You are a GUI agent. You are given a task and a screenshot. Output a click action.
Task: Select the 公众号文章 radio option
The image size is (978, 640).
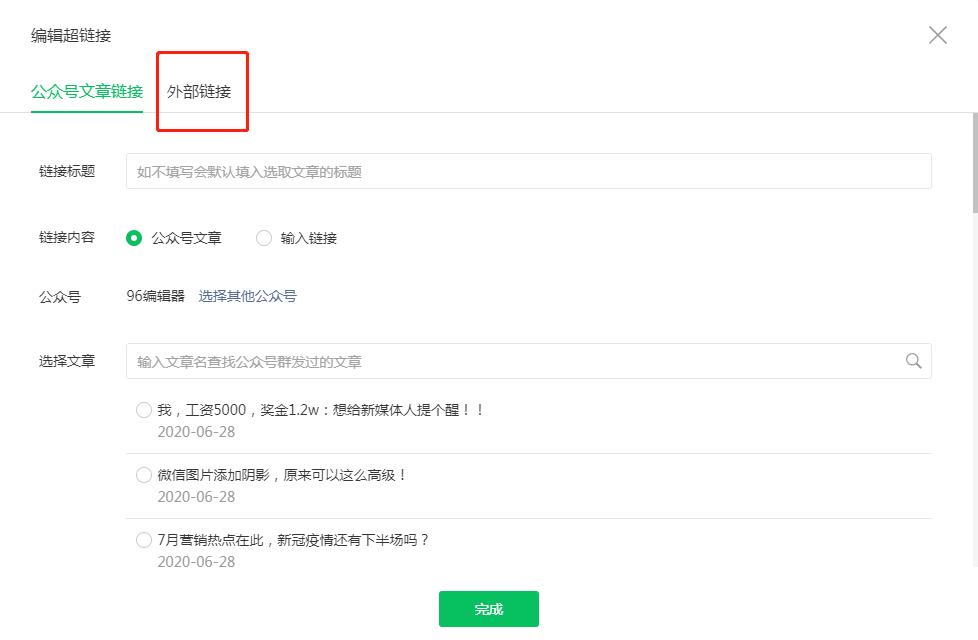(135, 238)
